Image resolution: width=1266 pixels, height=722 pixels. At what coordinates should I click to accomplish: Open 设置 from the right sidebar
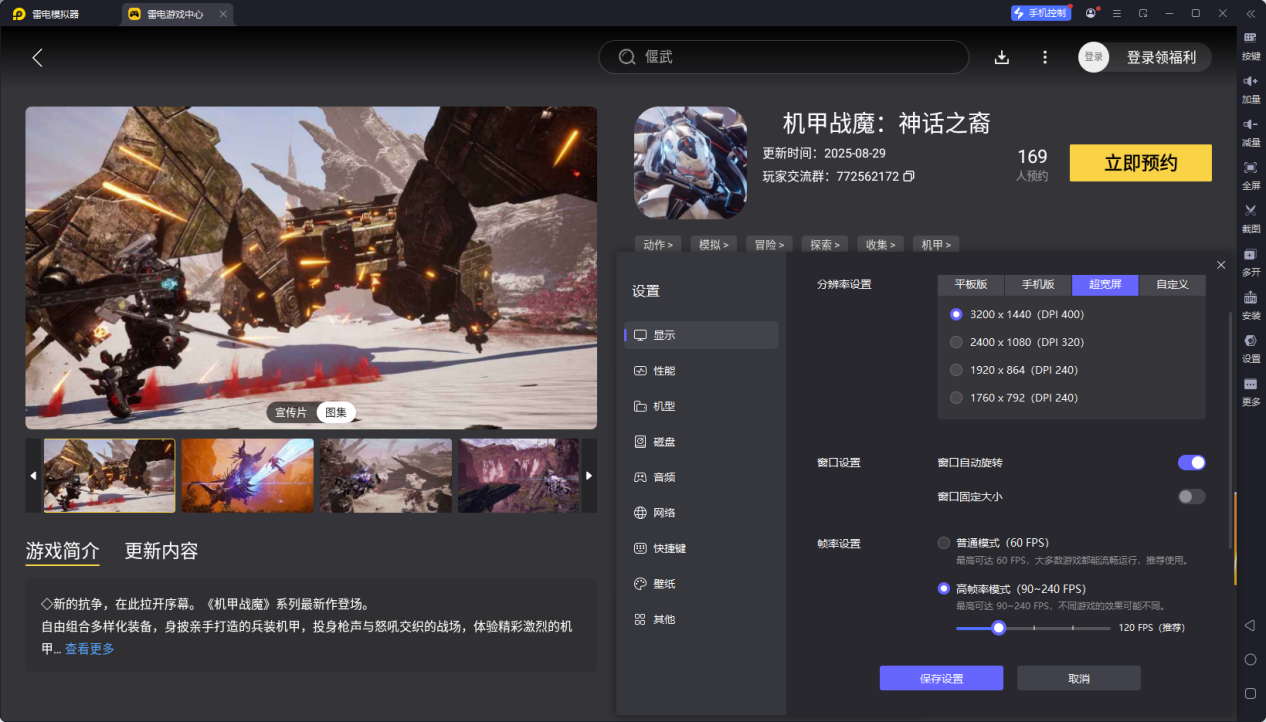coord(1250,346)
